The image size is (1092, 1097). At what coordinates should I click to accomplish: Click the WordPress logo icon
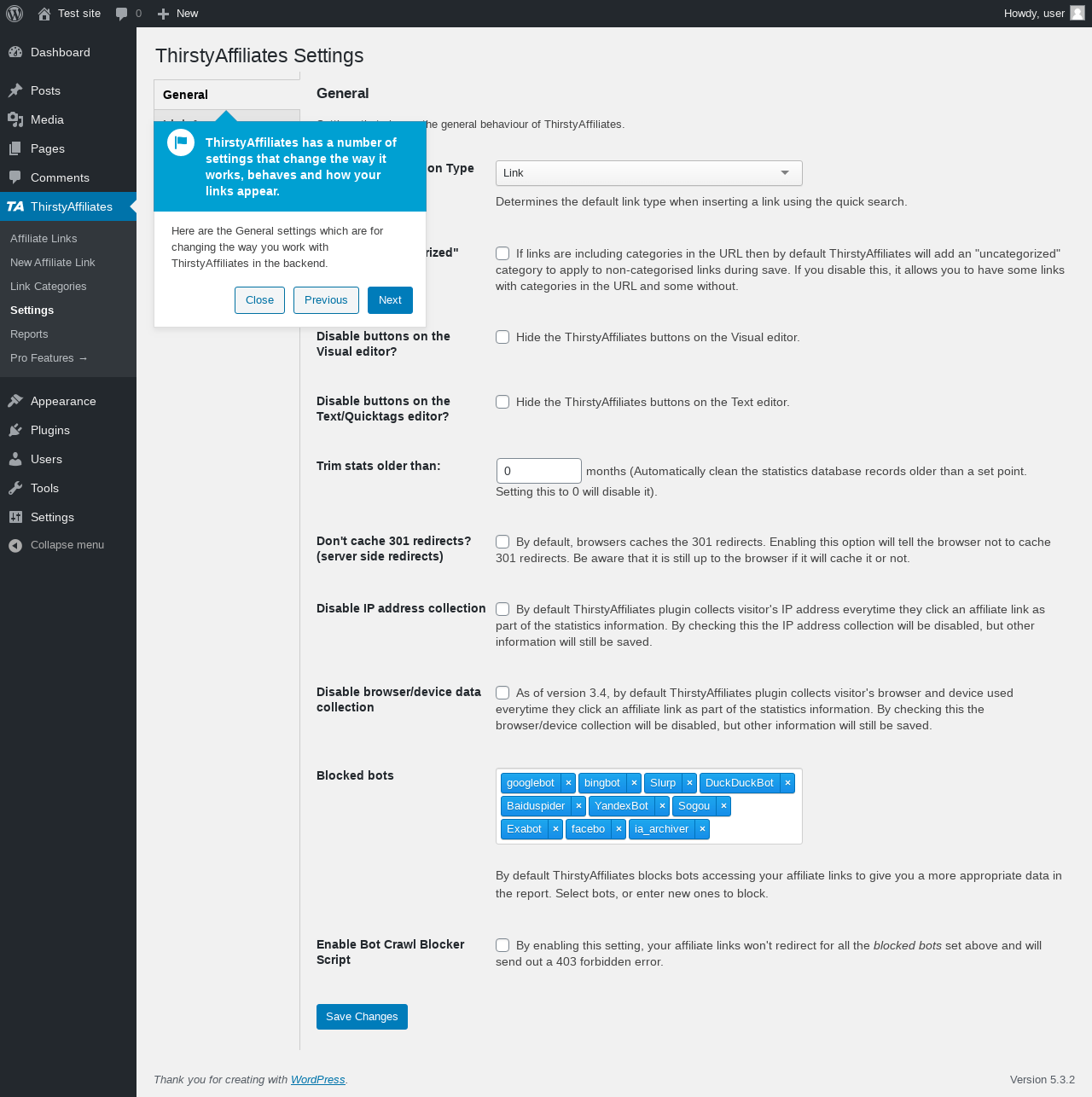click(x=15, y=14)
